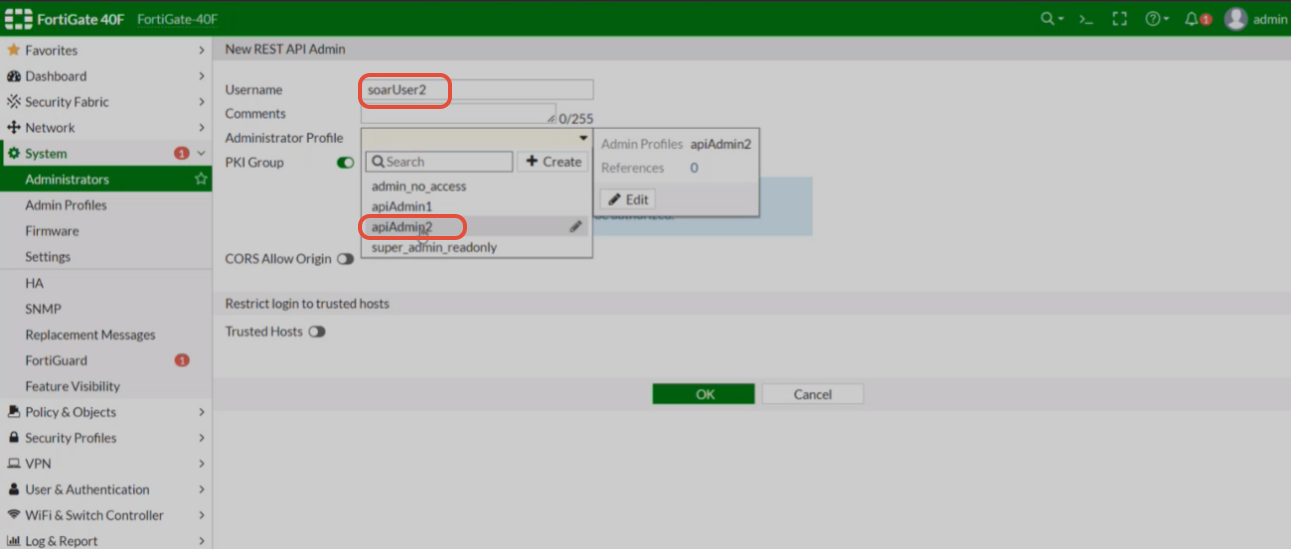Viewport: 1291px width, 549px height.
Task: Click Edit button in profile tooltip
Action: pyautogui.click(x=628, y=199)
